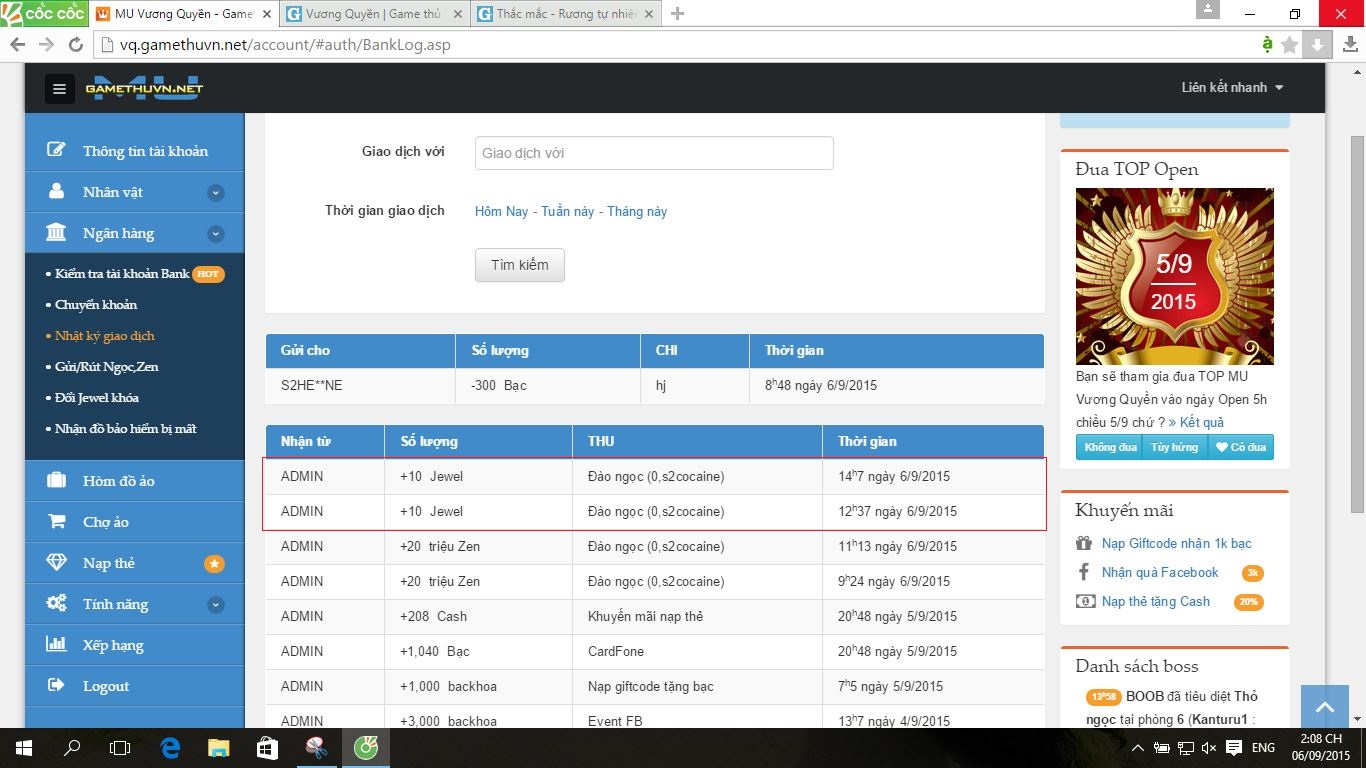The width and height of the screenshot is (1366, 768).
Task: Focus the Giao dịch với input field
Action: [x=653, y=153]
